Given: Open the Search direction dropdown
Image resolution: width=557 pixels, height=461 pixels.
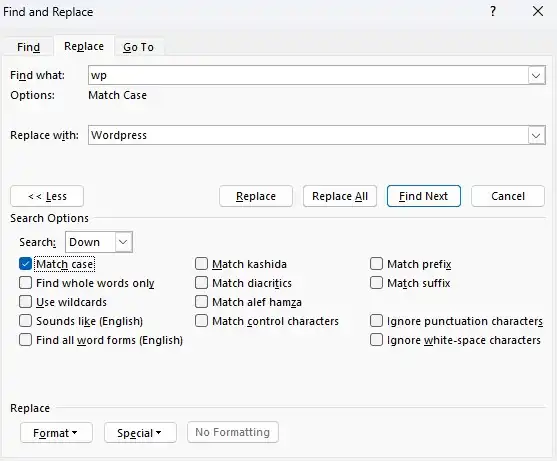Looking at the screenshot, I should (123, 242).
